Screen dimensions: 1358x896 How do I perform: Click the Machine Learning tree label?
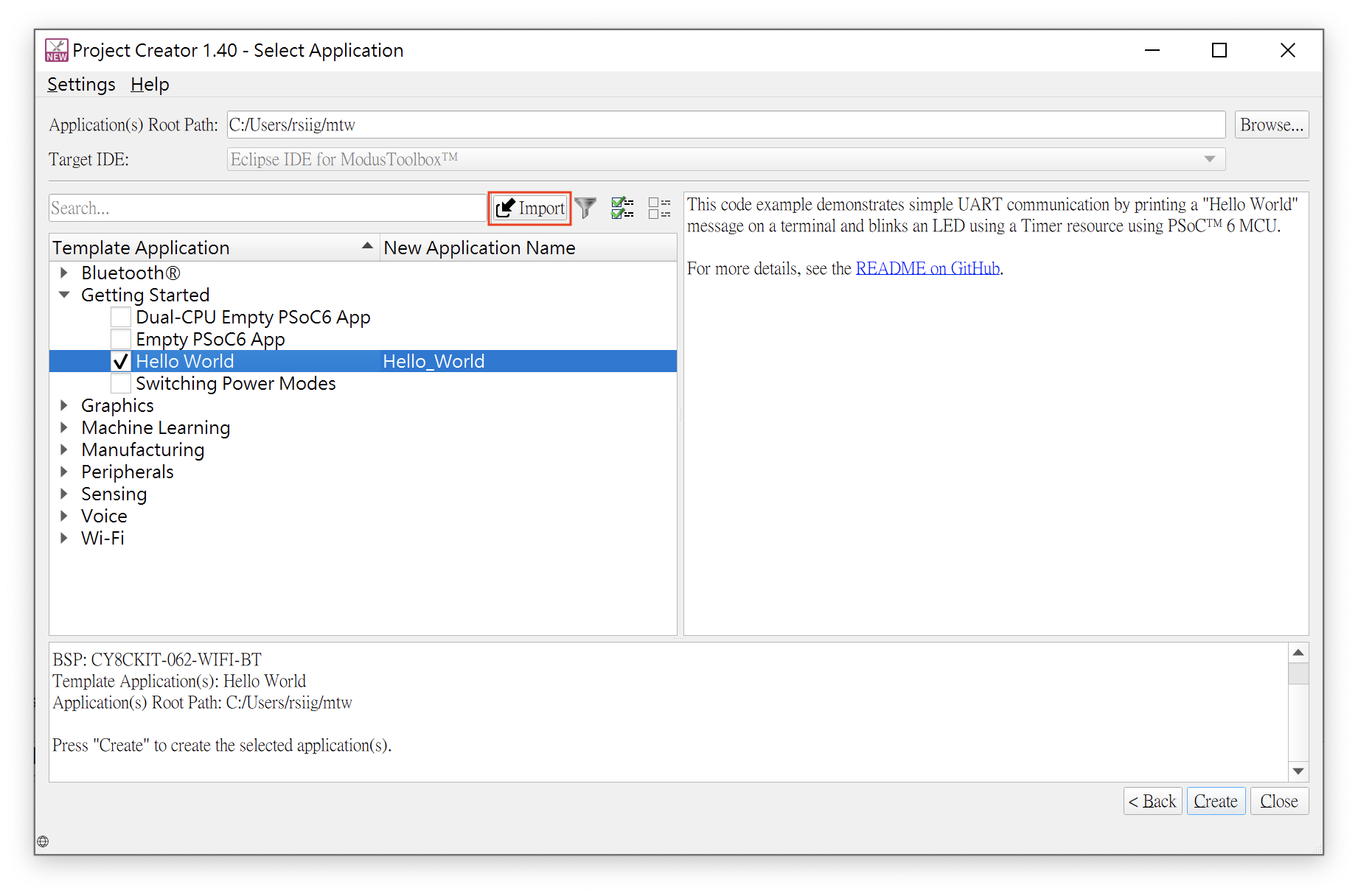pyautogui.click(x=156, y=428)
